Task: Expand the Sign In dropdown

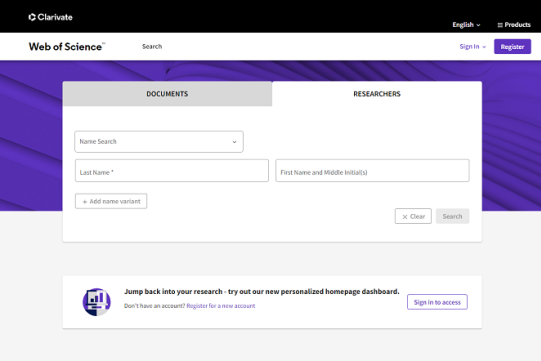Action: 473,47
